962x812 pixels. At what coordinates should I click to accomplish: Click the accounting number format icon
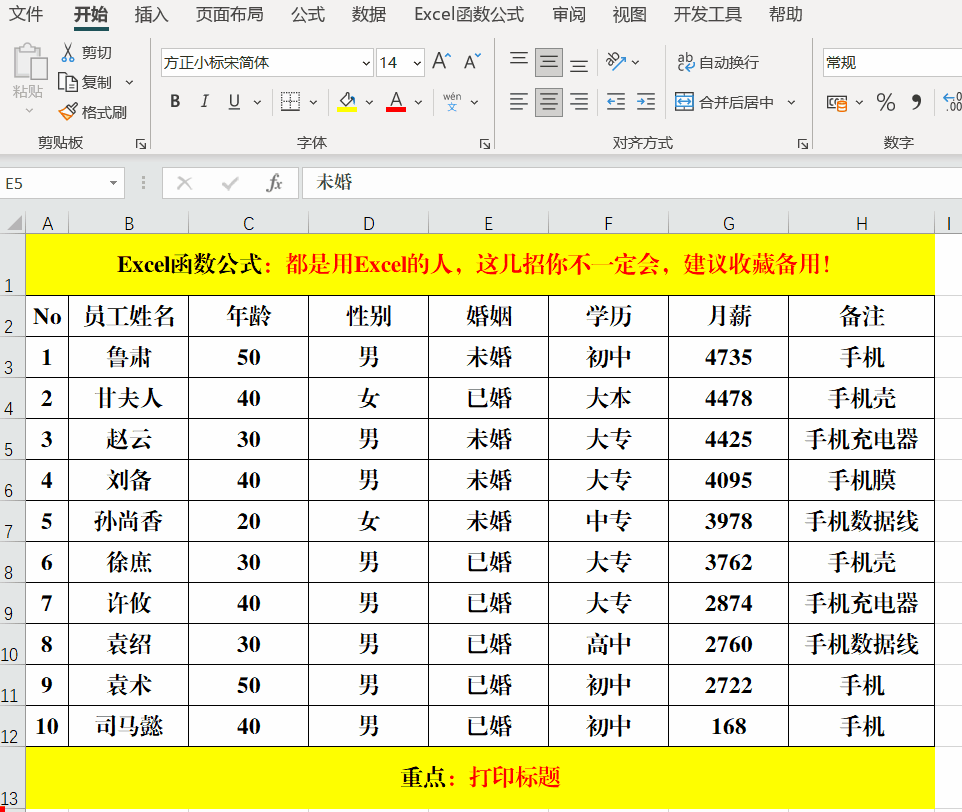tap(837, 103)
